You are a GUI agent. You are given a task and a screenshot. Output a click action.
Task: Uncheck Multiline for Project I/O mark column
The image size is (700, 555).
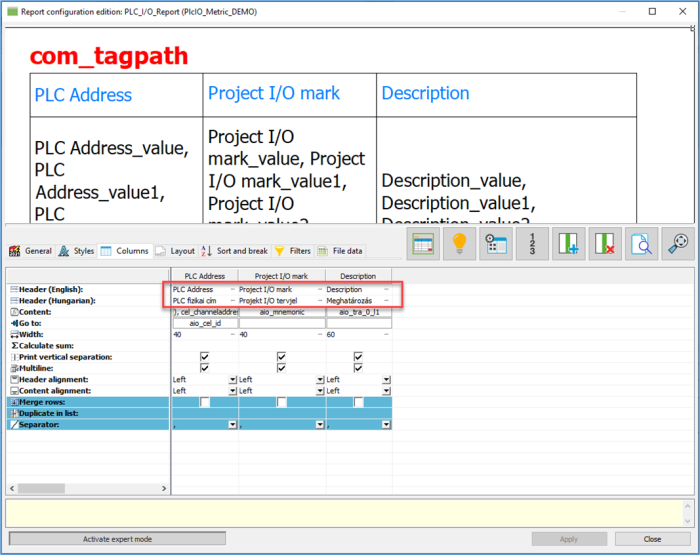pyautogui.click(x=281, y=368)
